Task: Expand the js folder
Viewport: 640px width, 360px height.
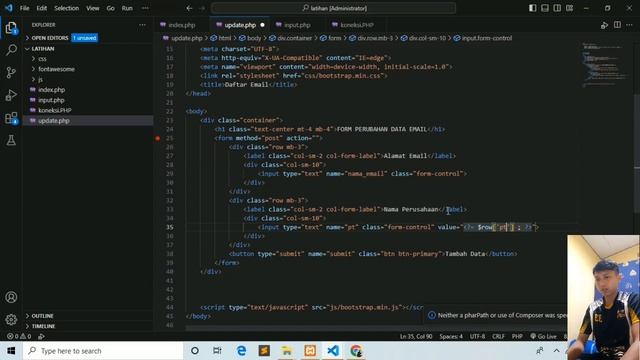Action: tap(88, 80)
